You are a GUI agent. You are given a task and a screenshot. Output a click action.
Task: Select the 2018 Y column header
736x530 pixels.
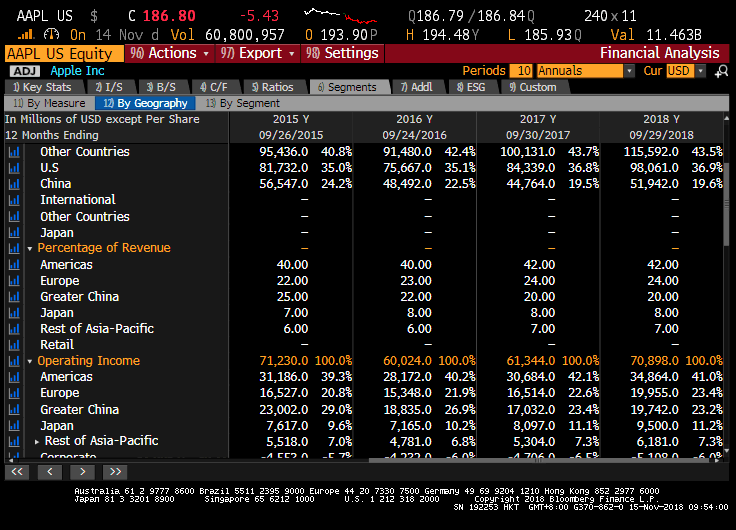pos(661,119)
